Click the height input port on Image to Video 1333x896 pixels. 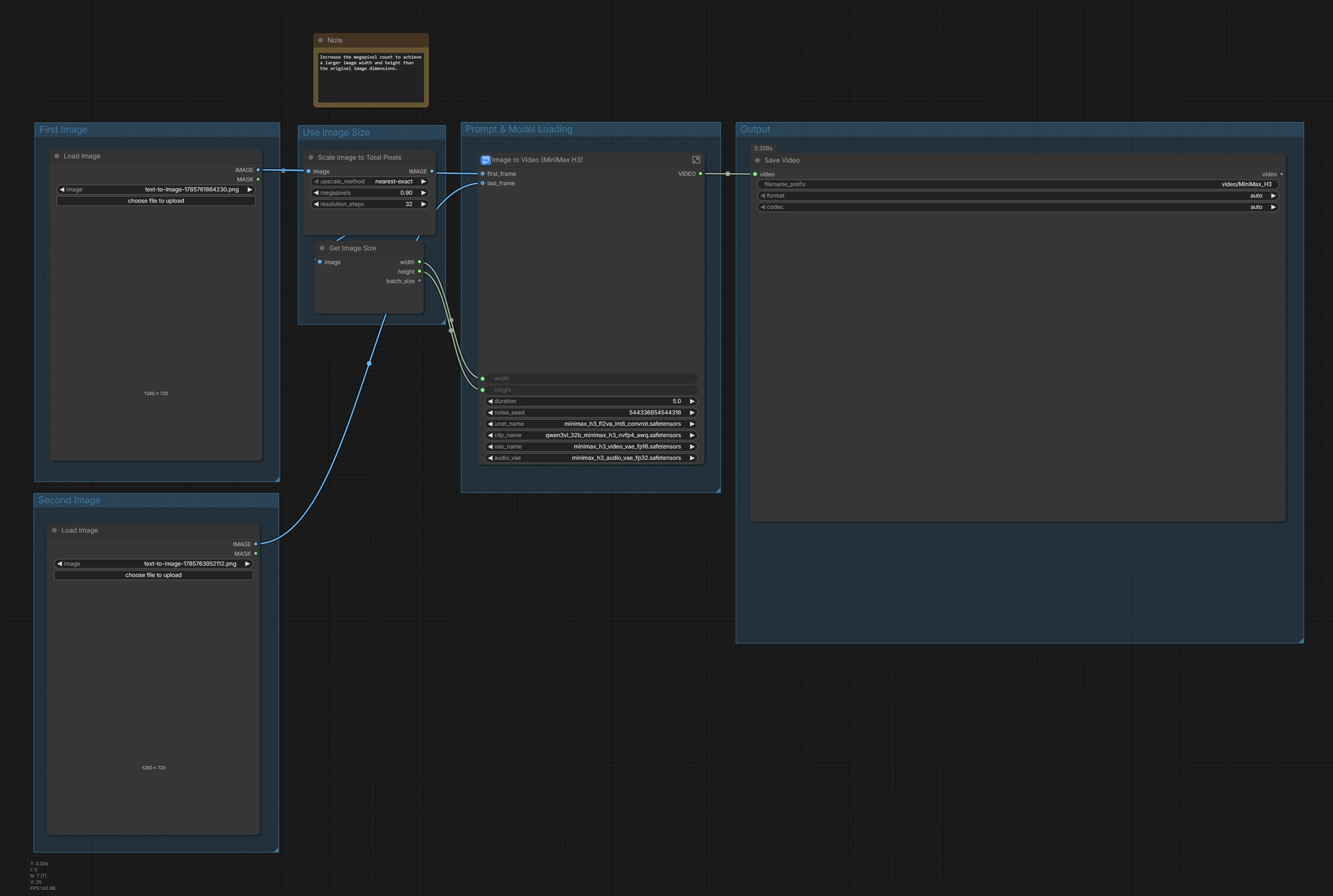point(483,390)
